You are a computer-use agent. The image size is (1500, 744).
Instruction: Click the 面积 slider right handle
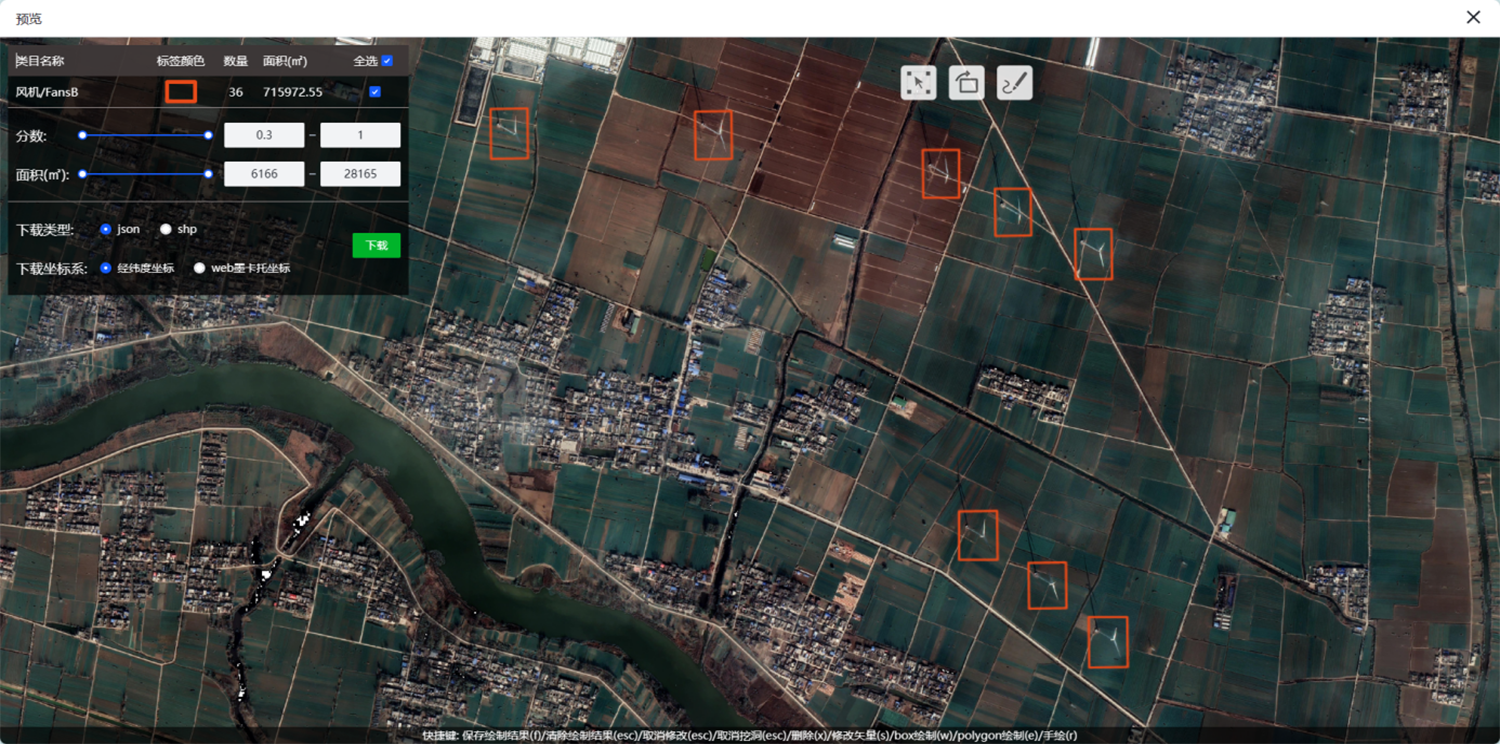coord(208,174)
